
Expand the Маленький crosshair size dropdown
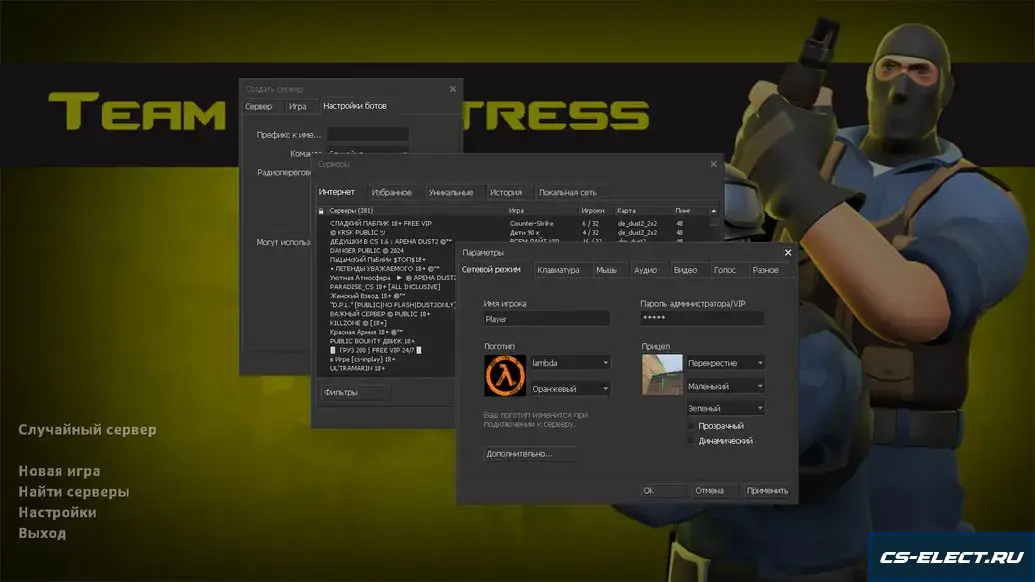725,386
